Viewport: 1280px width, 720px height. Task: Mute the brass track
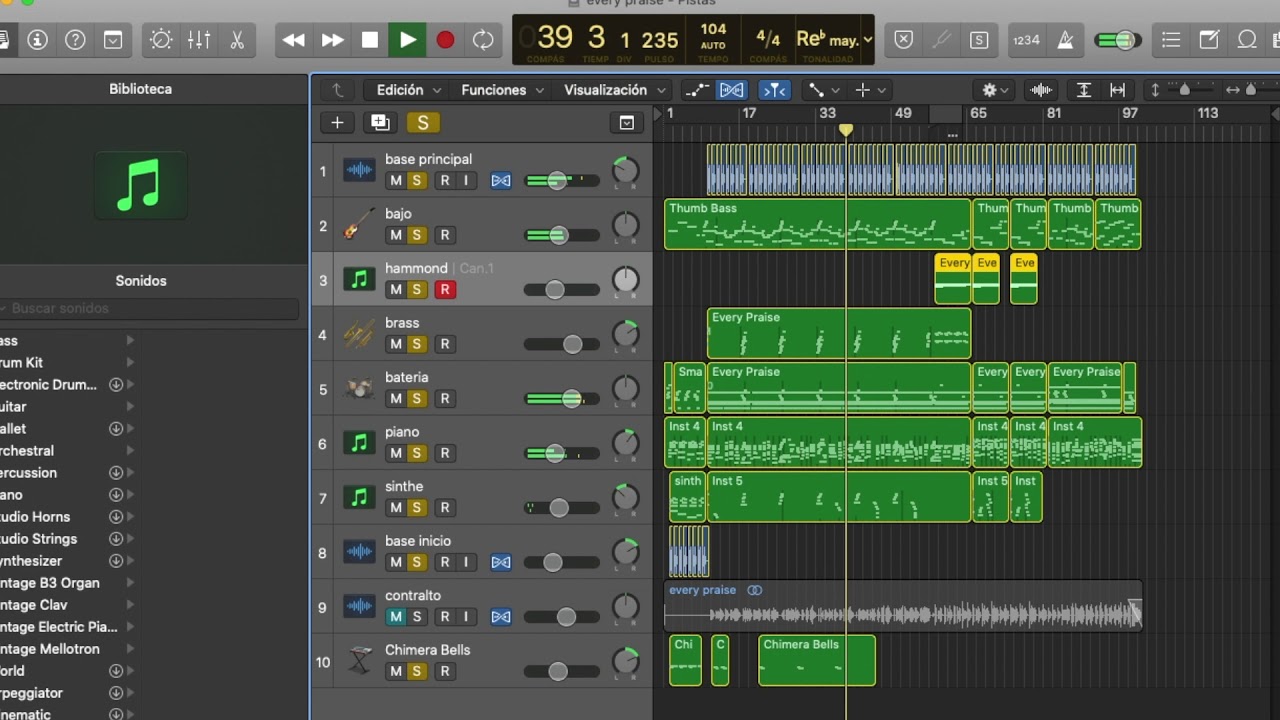396,344
